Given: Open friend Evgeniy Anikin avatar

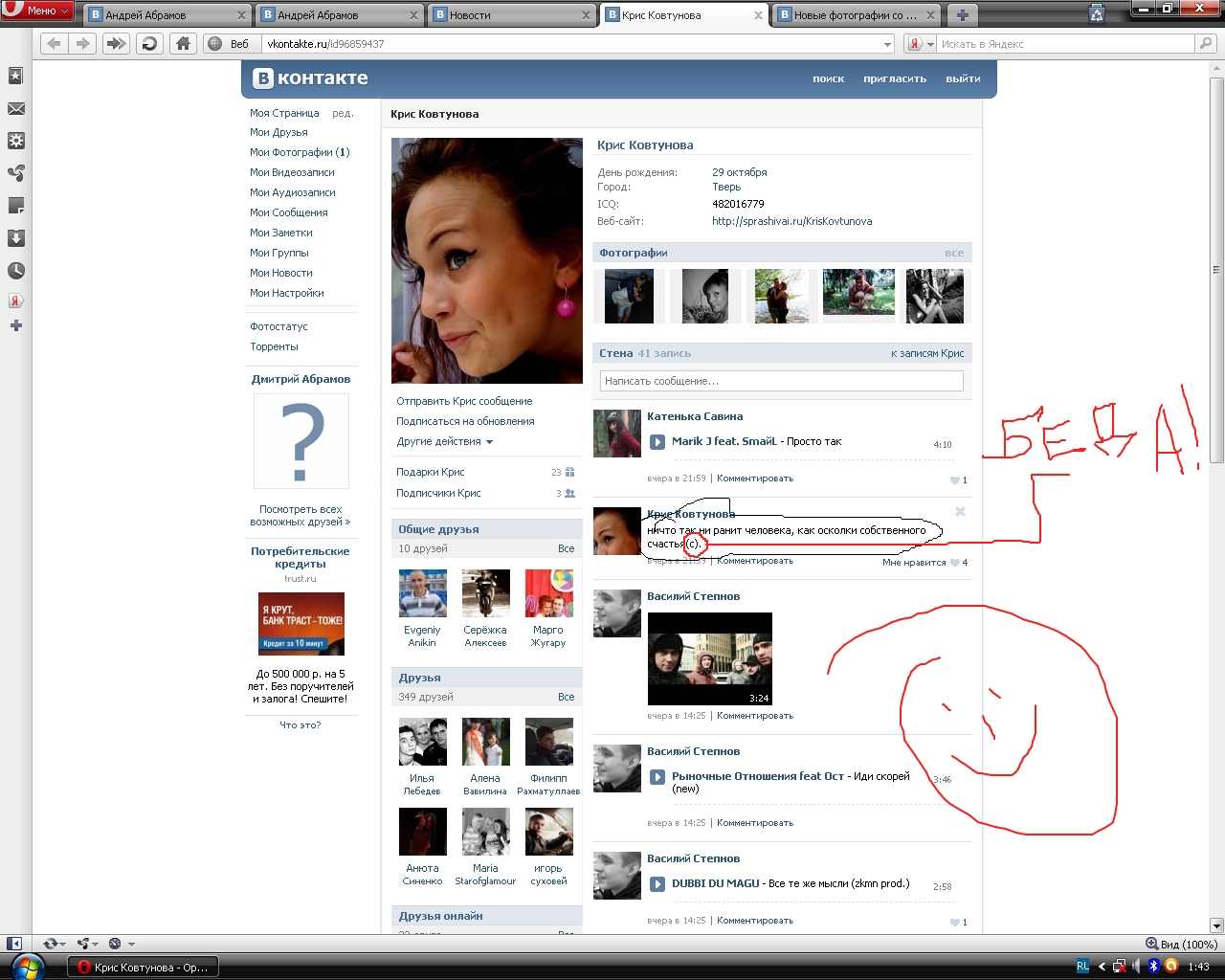Looking at the screenshot, I should (x=422, y=593).
